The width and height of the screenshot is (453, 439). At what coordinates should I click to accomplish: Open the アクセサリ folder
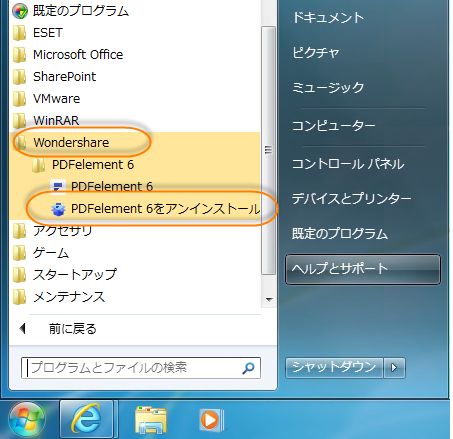coord(62,231)
